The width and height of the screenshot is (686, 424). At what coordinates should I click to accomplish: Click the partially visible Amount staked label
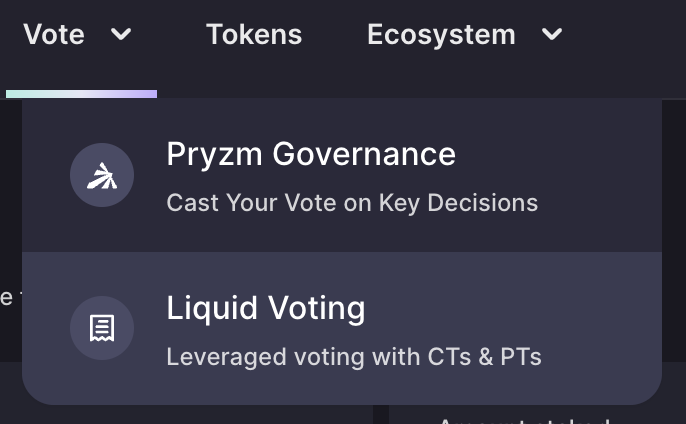[524, 420]
